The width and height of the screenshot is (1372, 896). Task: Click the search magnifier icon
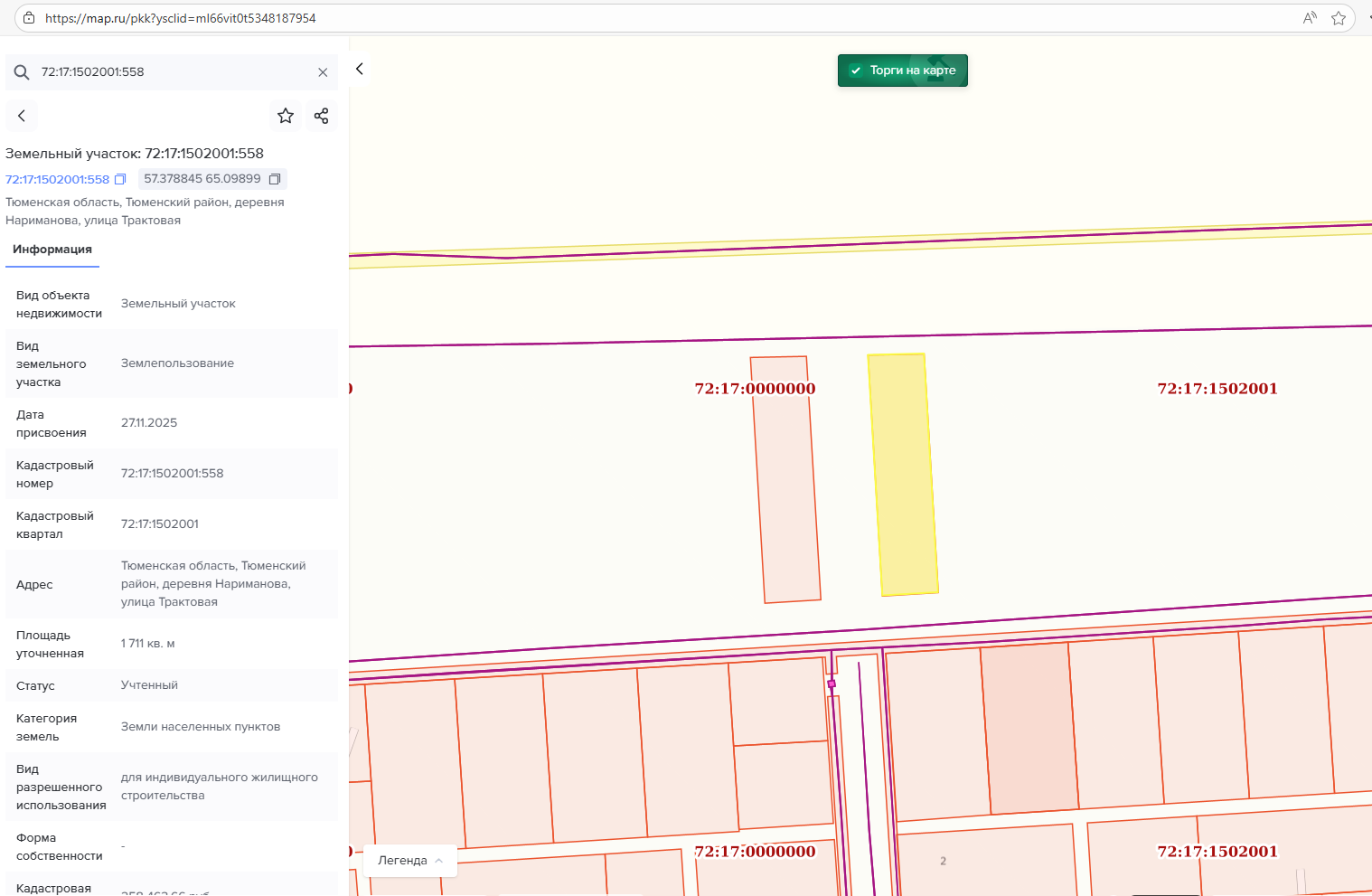pos(22,72)
